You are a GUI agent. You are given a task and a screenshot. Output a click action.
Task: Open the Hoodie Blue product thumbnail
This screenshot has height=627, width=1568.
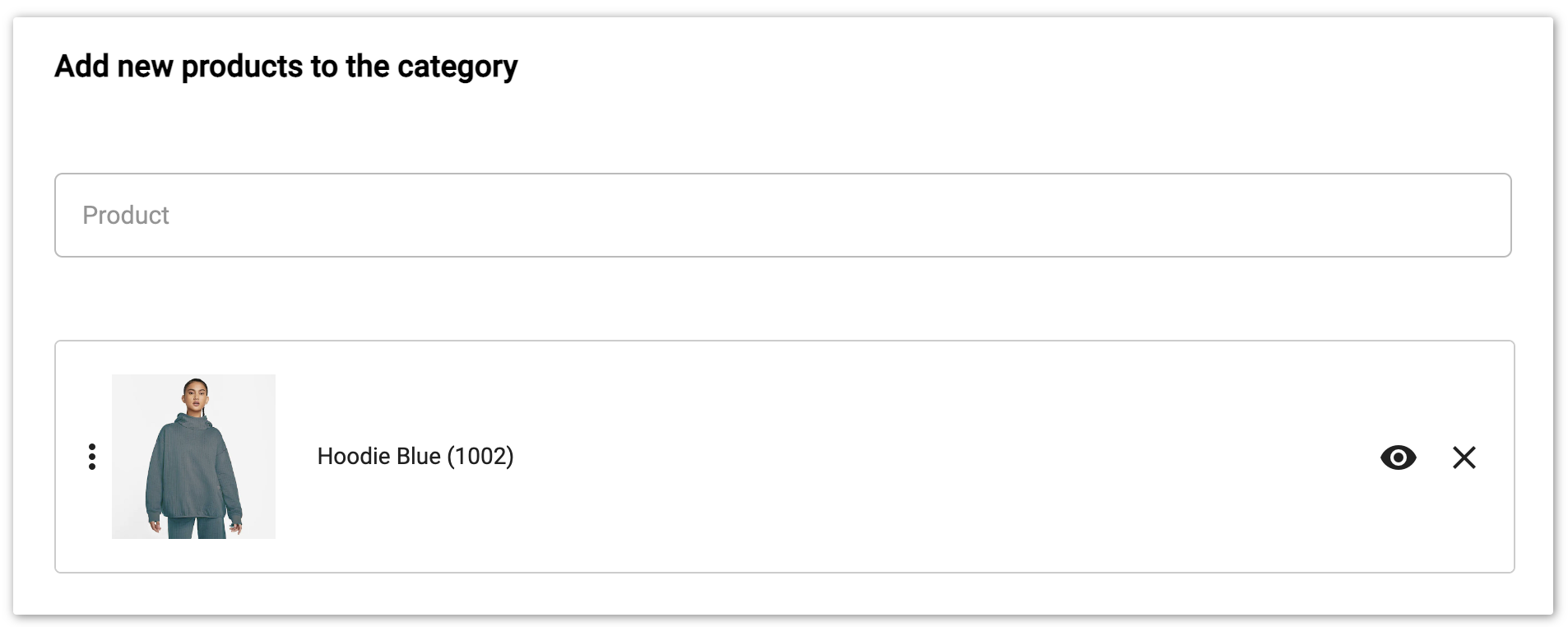tap(193, 457)
